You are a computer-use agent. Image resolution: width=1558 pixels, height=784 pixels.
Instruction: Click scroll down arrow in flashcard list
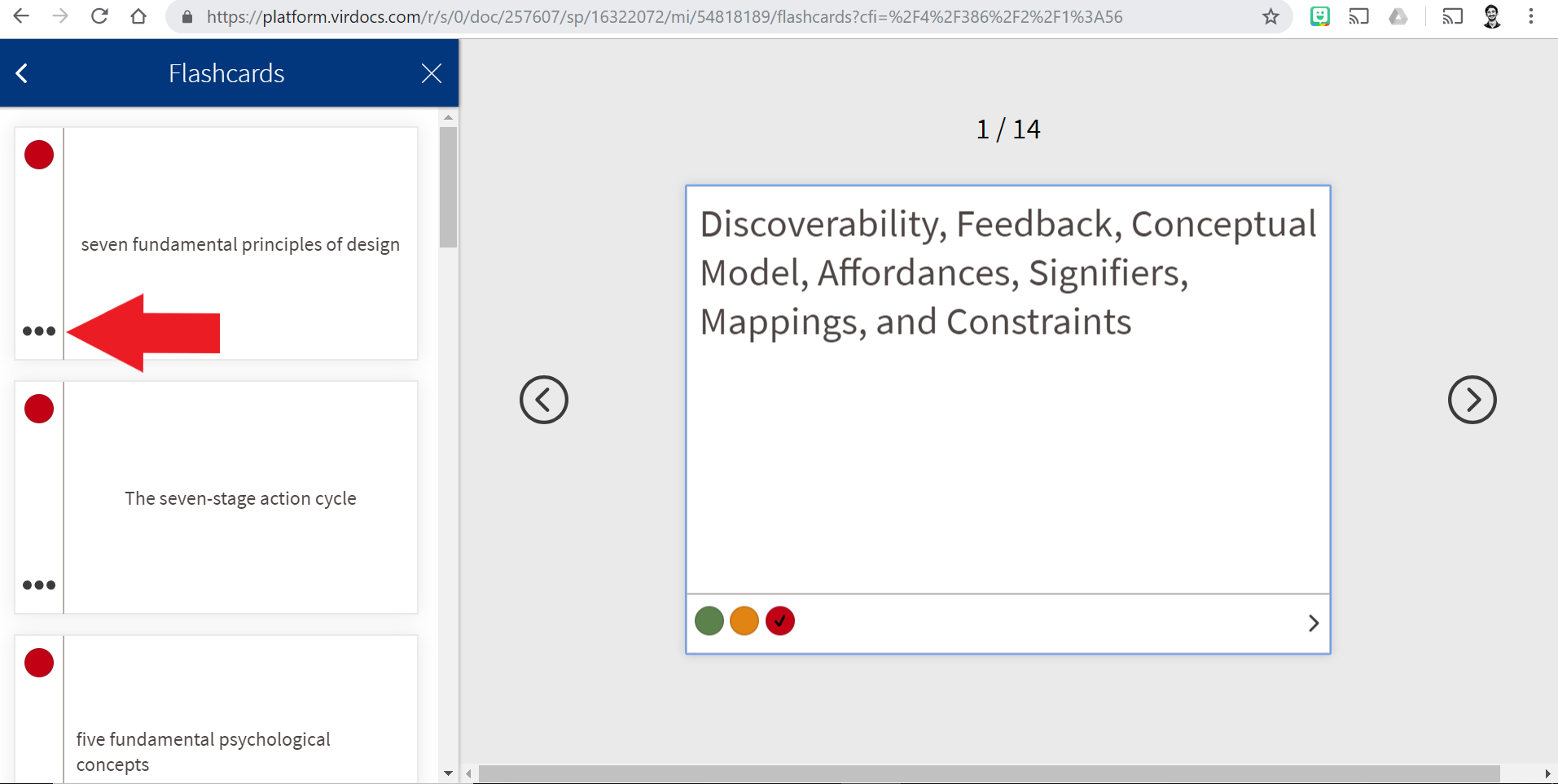(x=448, y=773)
